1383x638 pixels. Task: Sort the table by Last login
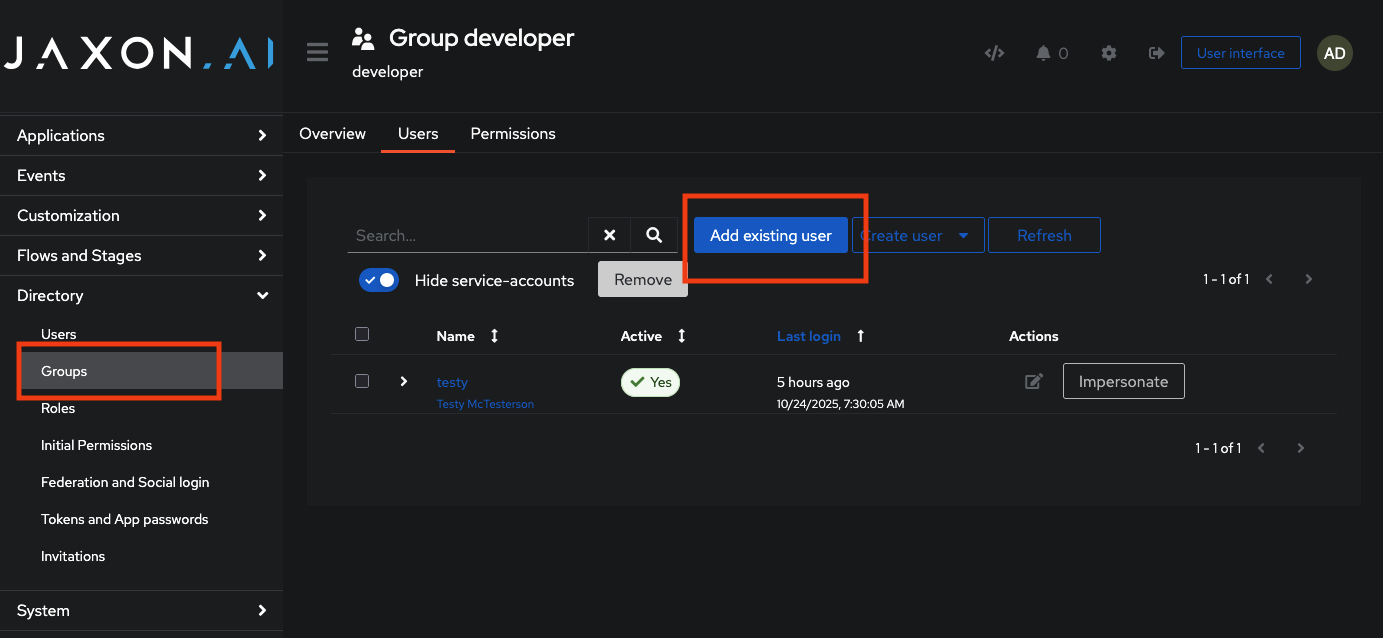coord(809,336)
